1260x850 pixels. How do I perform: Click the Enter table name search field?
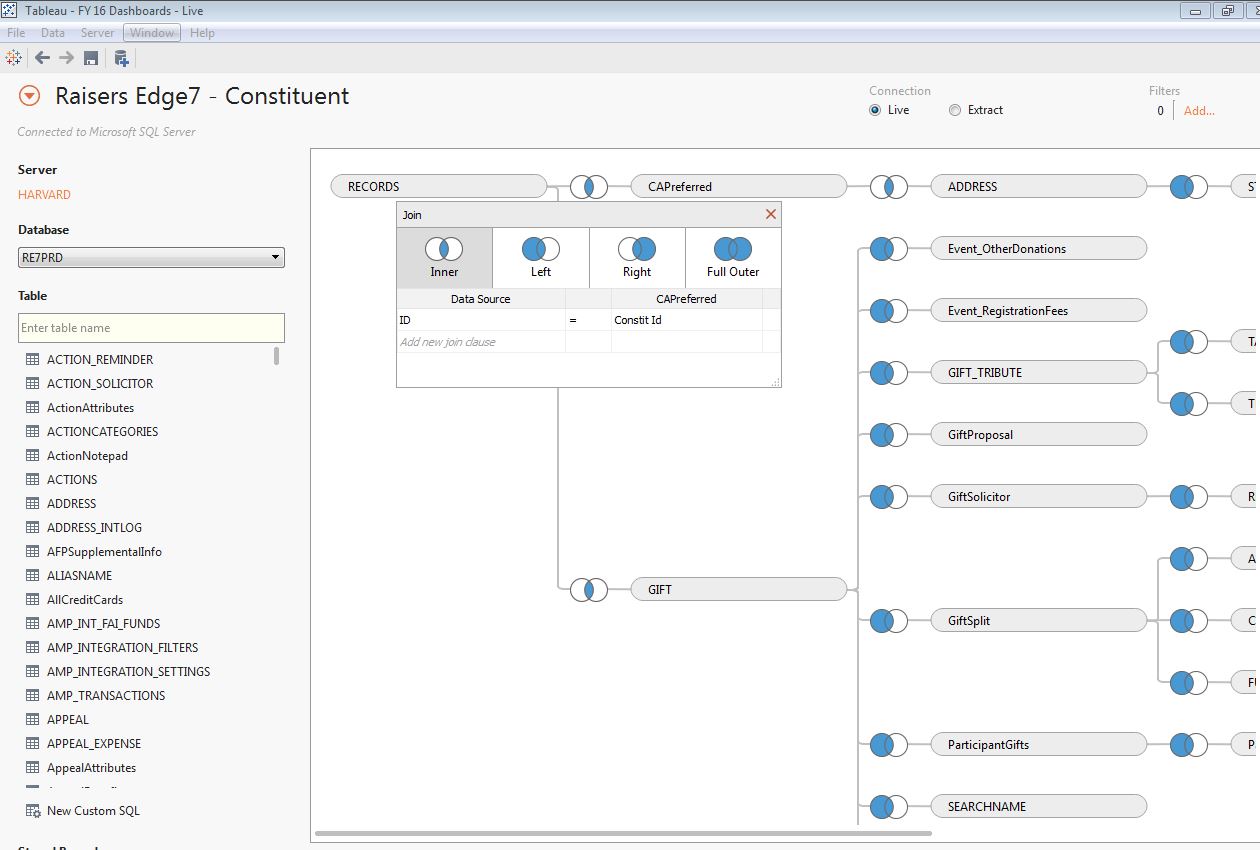[151, 328]
